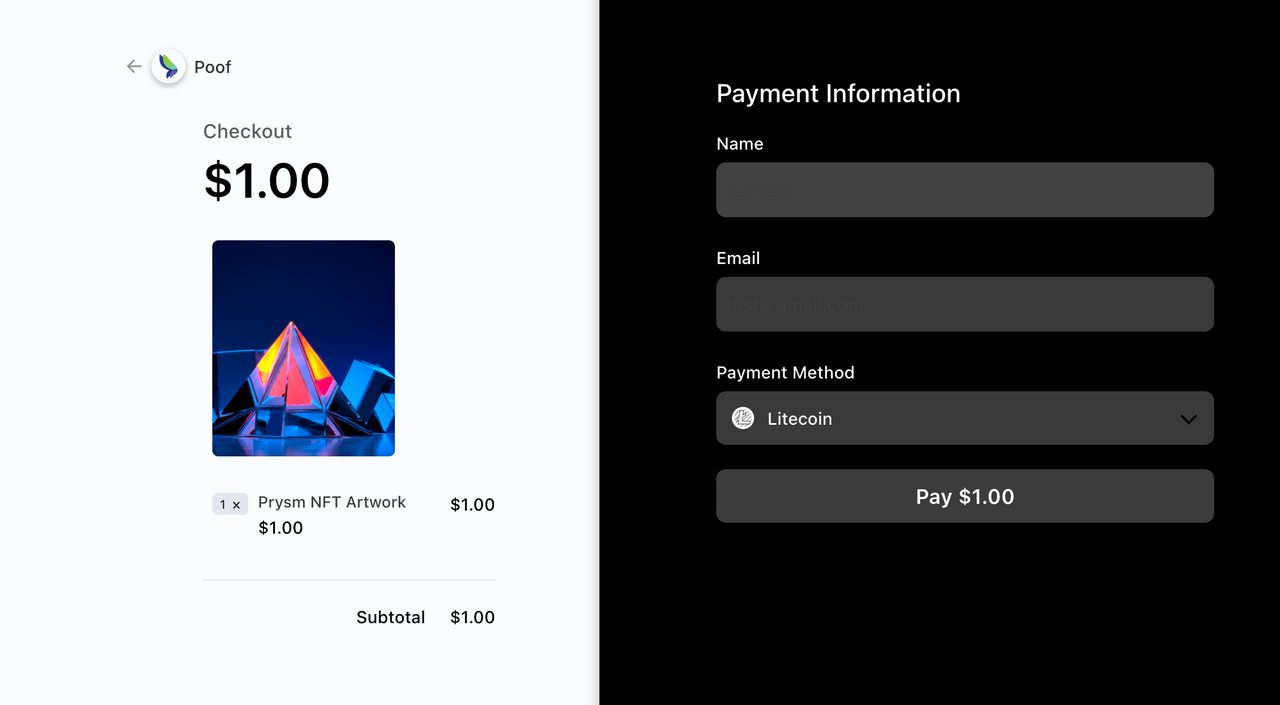Click the Email field label
This screenshot has height=705, width=1280.
pos(738,258)
